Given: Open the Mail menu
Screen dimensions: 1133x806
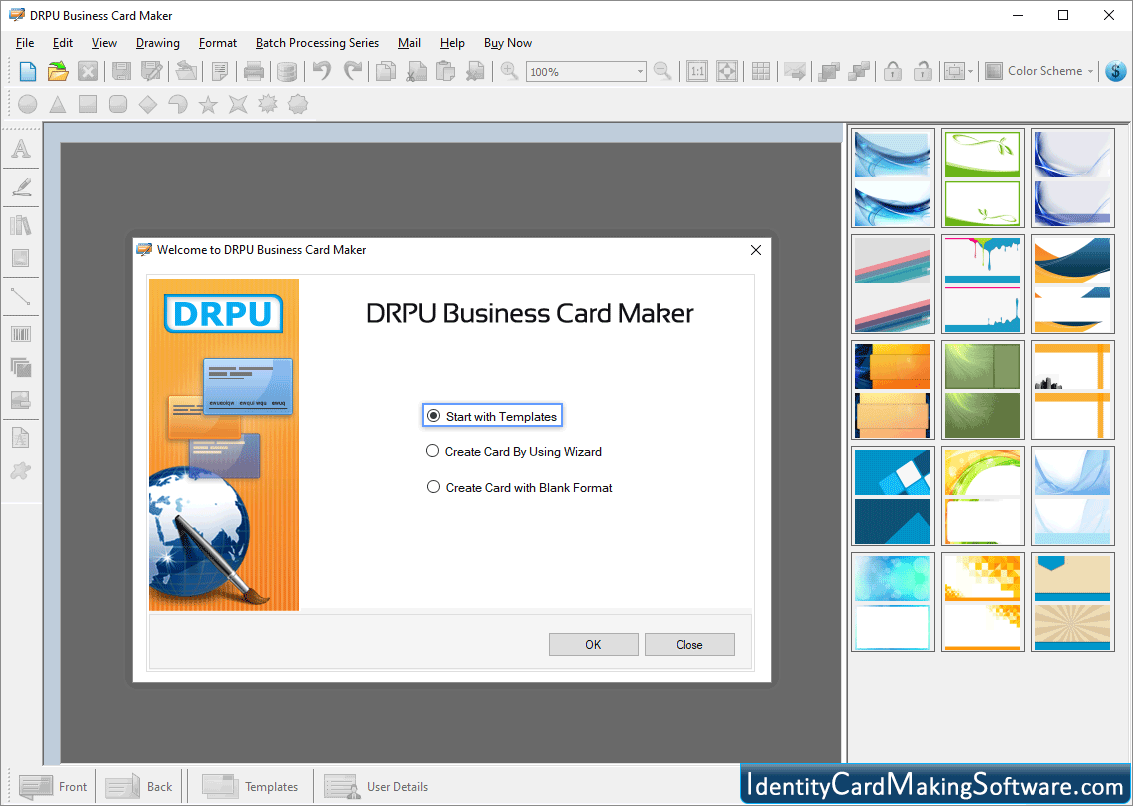Looking at the screenshot, I should [x=409, y=43].
